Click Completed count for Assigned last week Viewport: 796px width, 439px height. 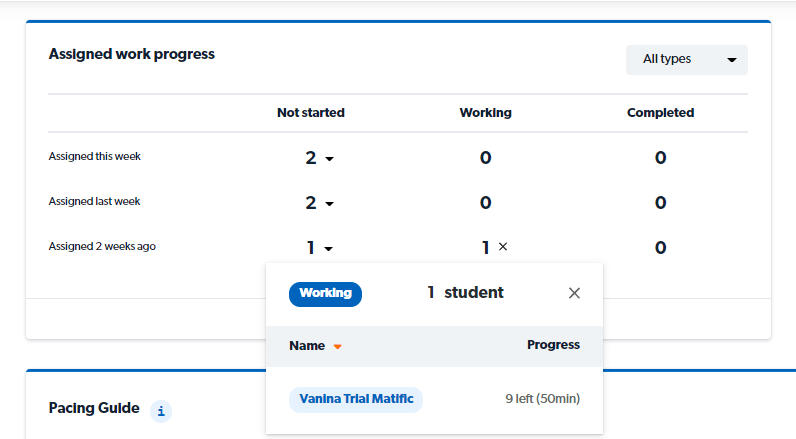click(x=660, y=203)
